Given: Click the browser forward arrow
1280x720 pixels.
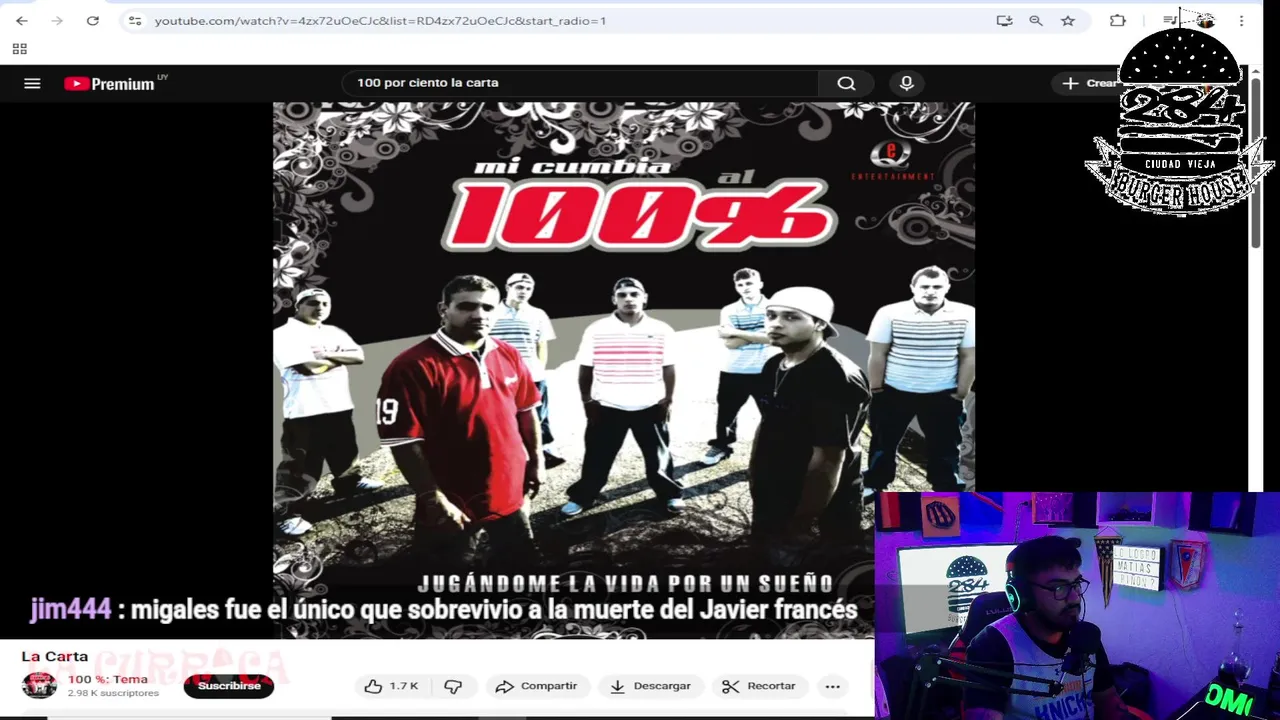Looking at the screenshot, I should click(x=57, y=20).
